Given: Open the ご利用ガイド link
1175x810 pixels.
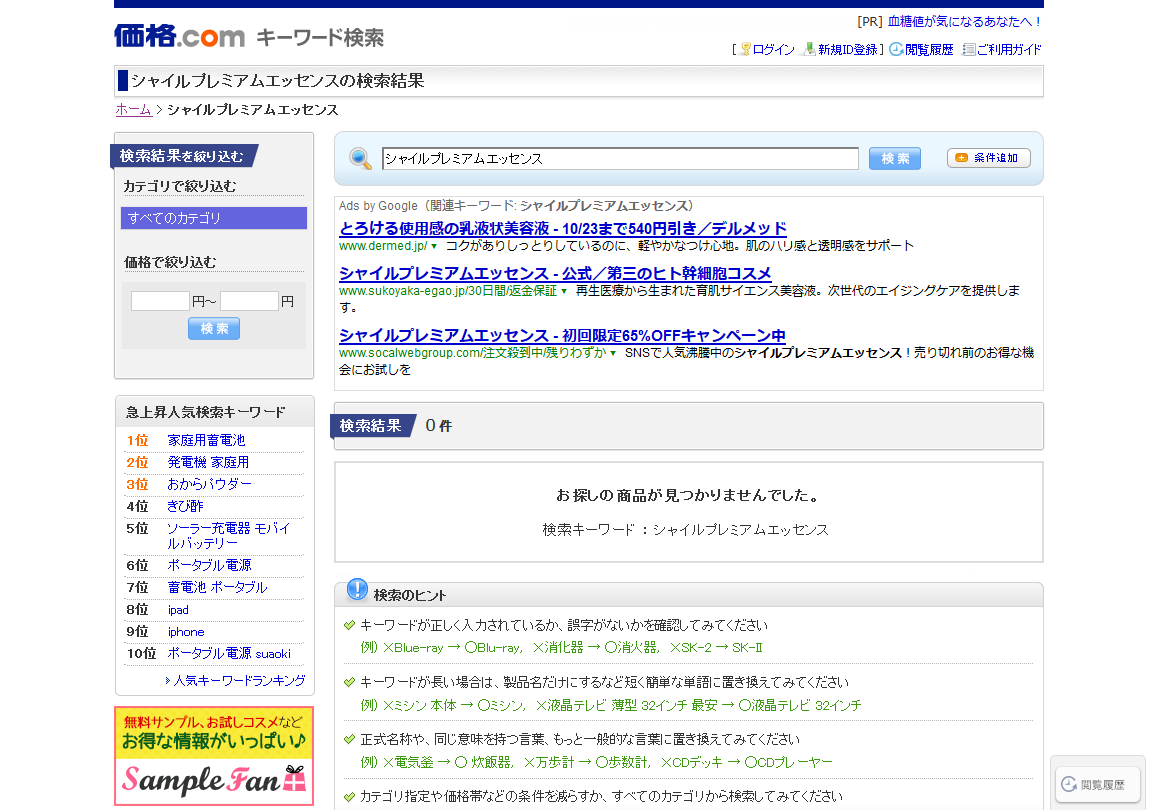Looking at the screenshot, I should click(1009, 49).
